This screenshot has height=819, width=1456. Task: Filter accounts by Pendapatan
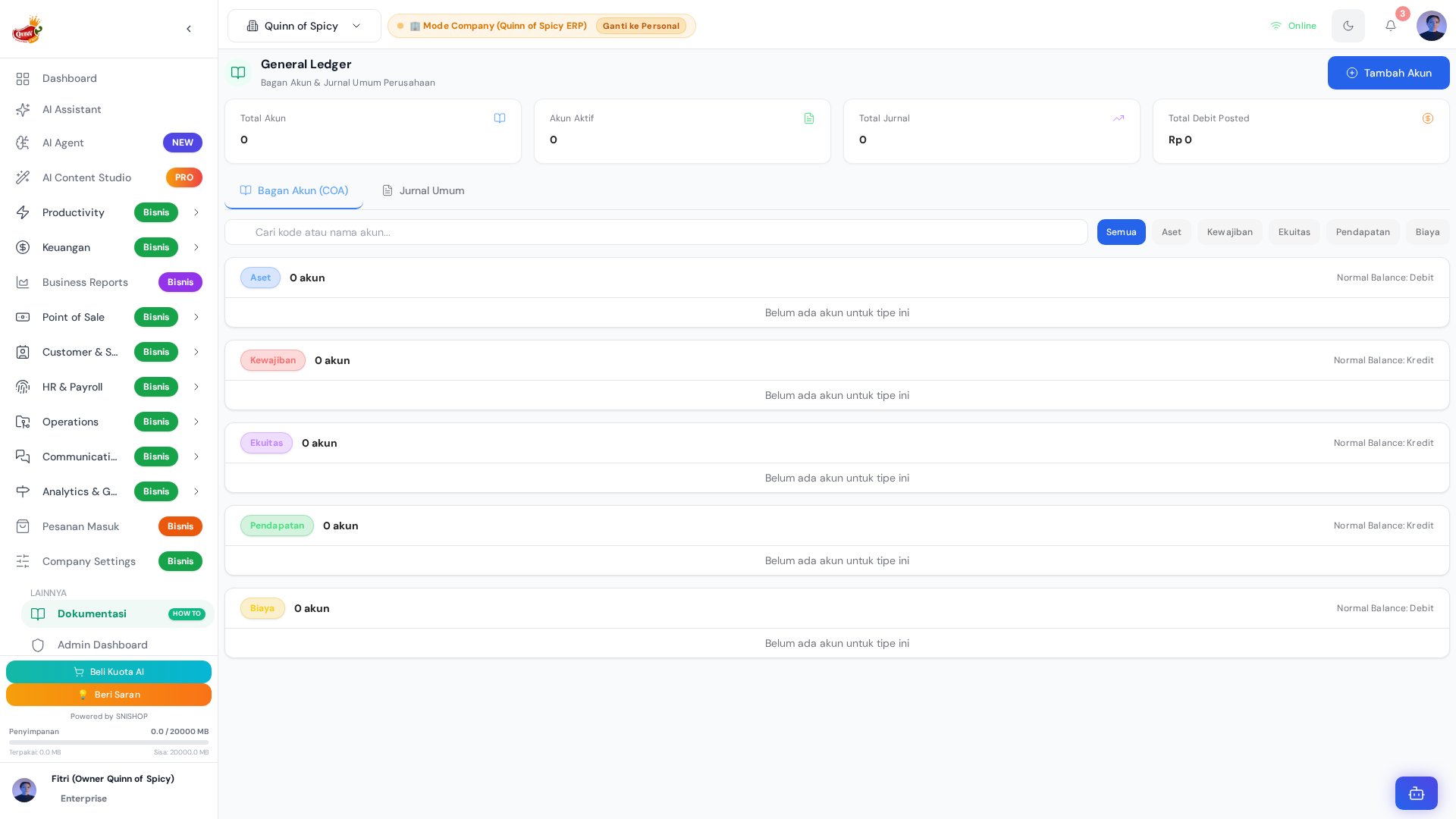coord(1363,232)
